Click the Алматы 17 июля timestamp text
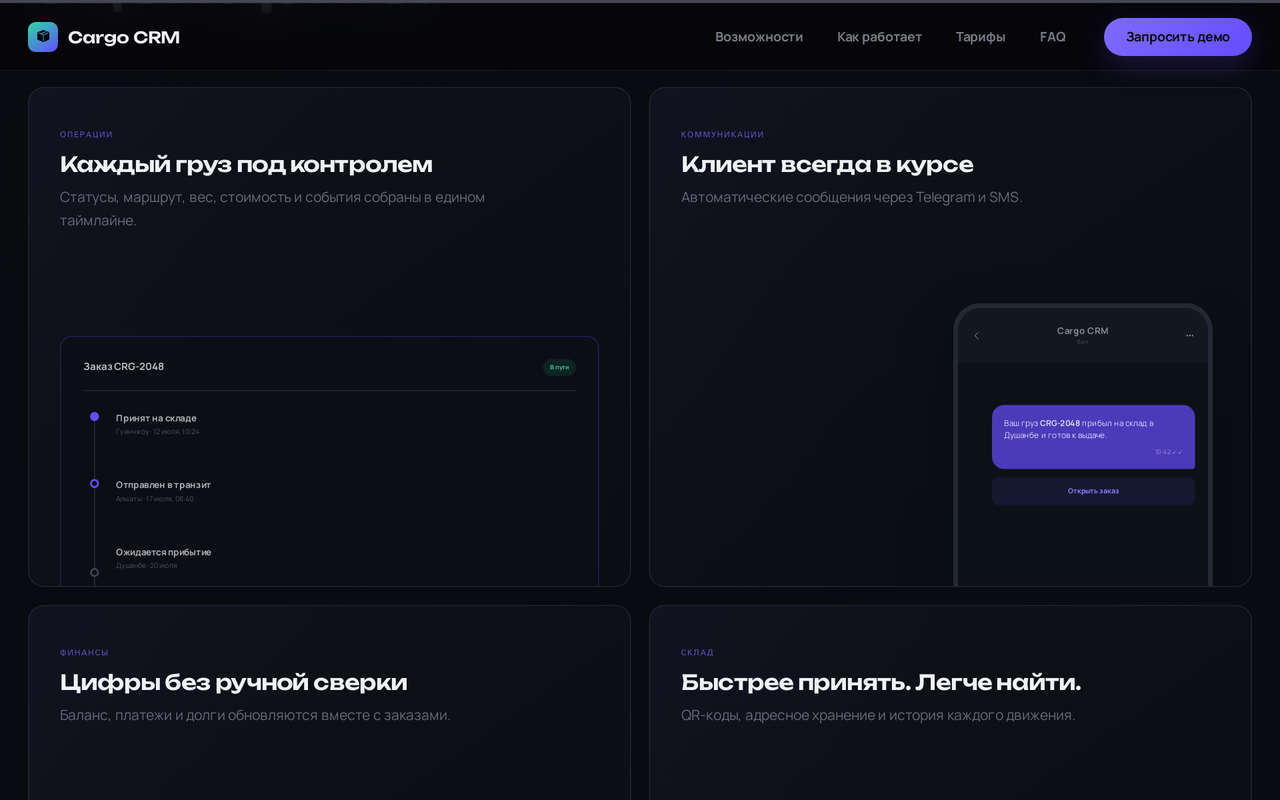This screenshot has width=1280, height=800. click(155, 499)
